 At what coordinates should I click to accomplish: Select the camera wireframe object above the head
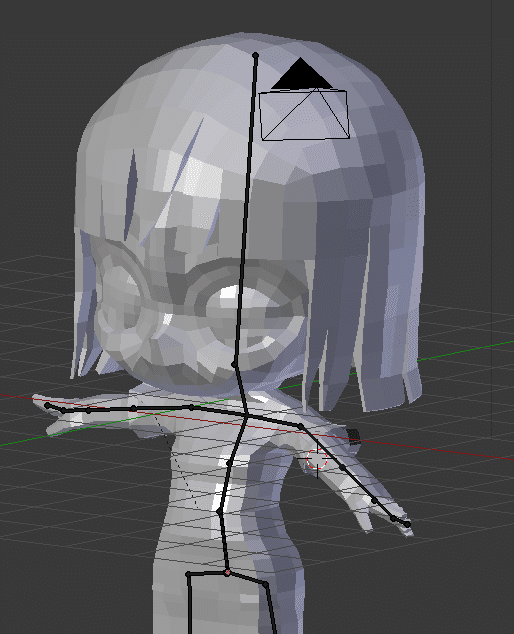point(304,115)
